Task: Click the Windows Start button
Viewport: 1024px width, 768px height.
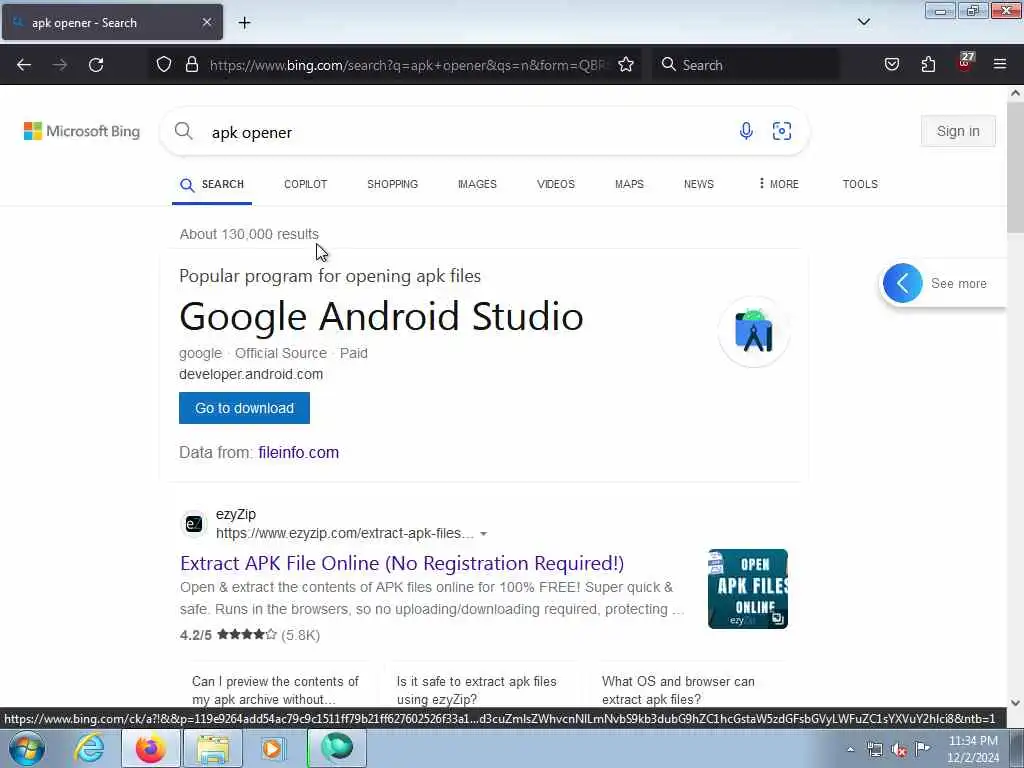Action: click(27, 748)
